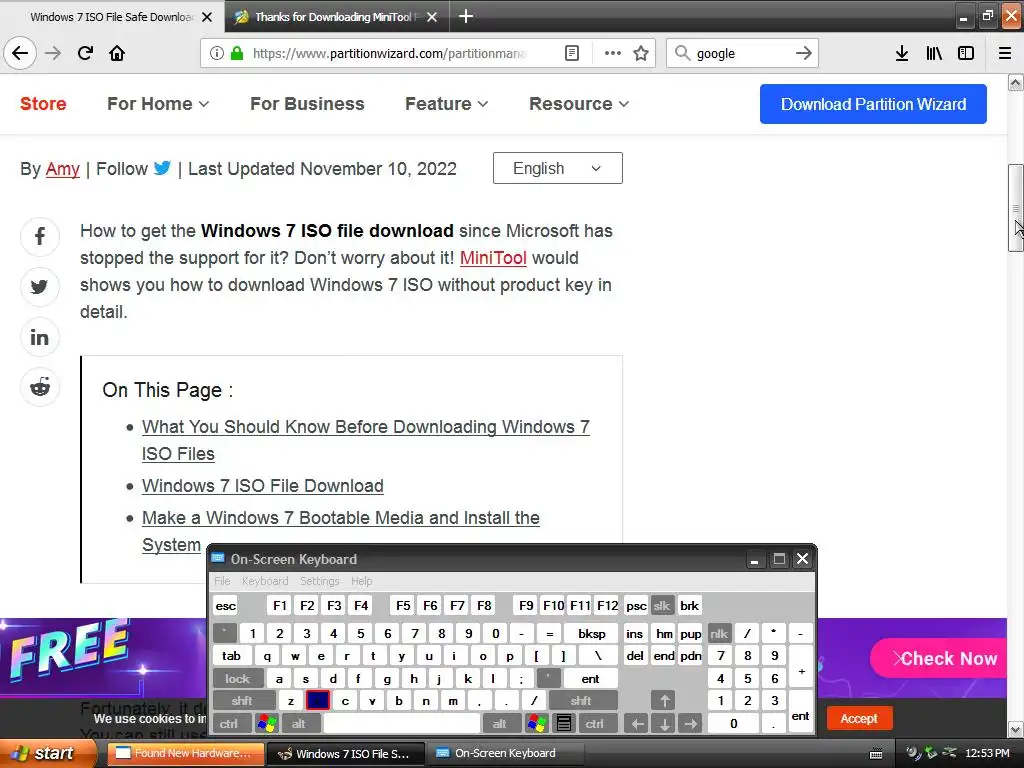Click the context menu key on keyboard
This screenshot has height=768, width=1024.
(564, 723)
